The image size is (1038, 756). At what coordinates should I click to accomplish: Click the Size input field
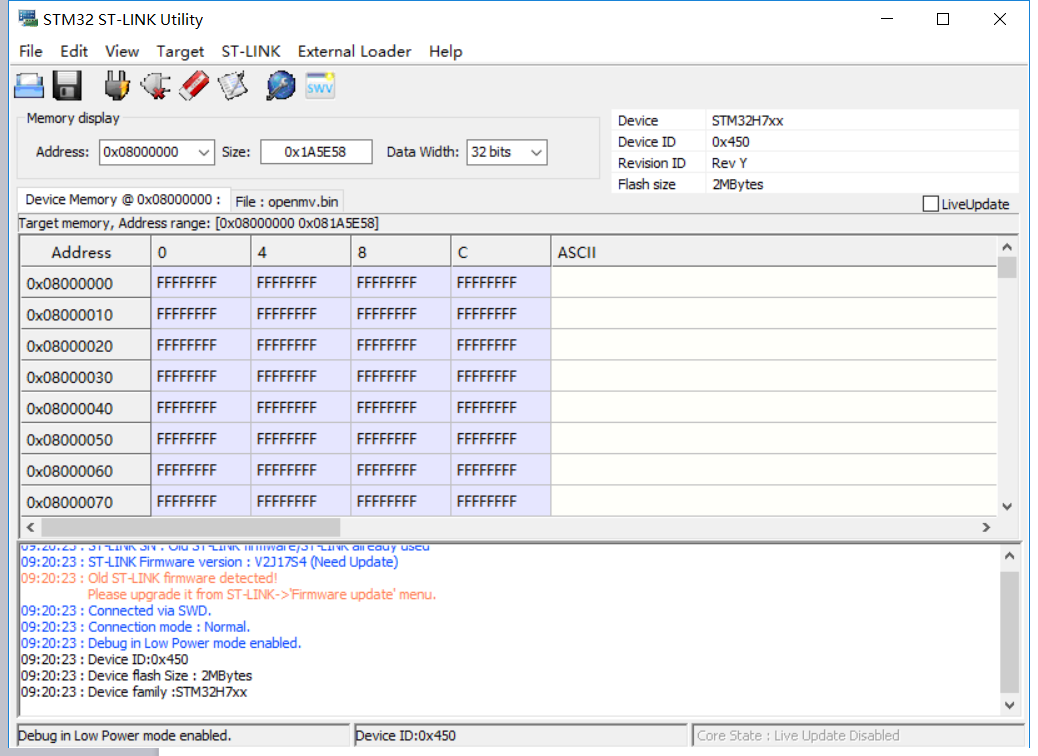pos(316,152)
